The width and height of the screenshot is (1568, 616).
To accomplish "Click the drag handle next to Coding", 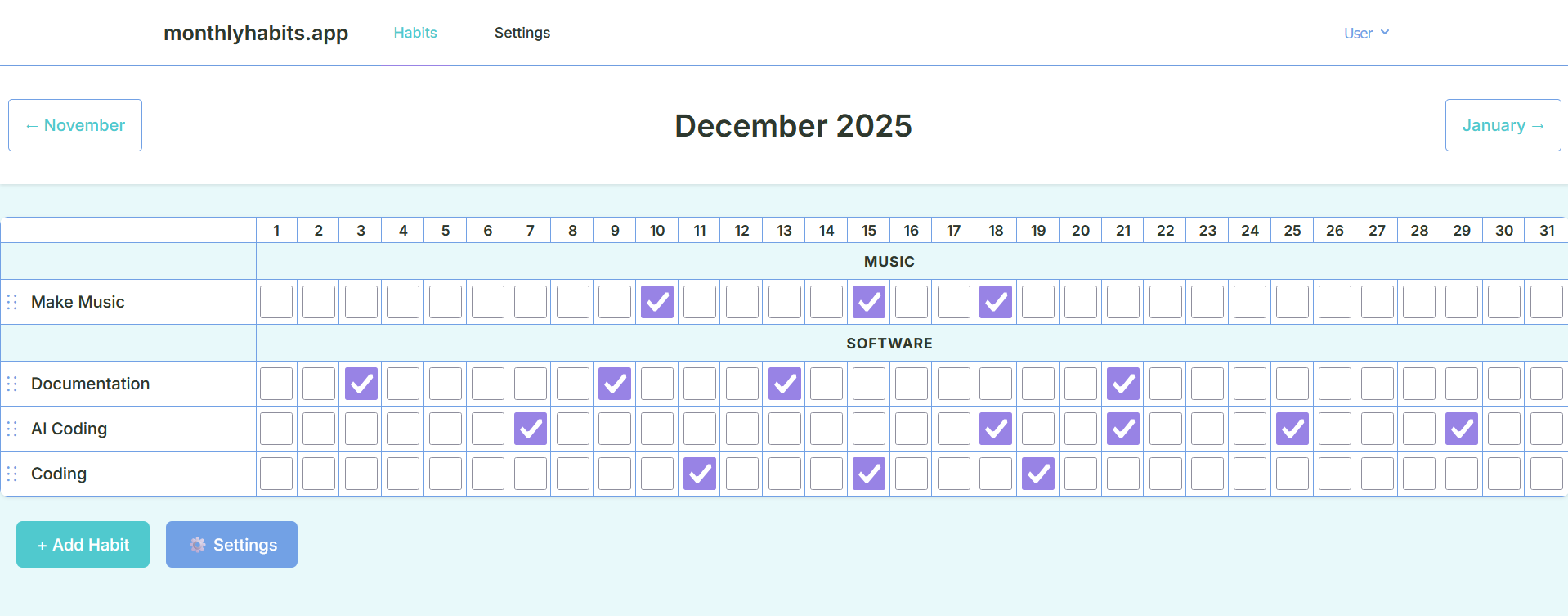I will click(11, 473).
